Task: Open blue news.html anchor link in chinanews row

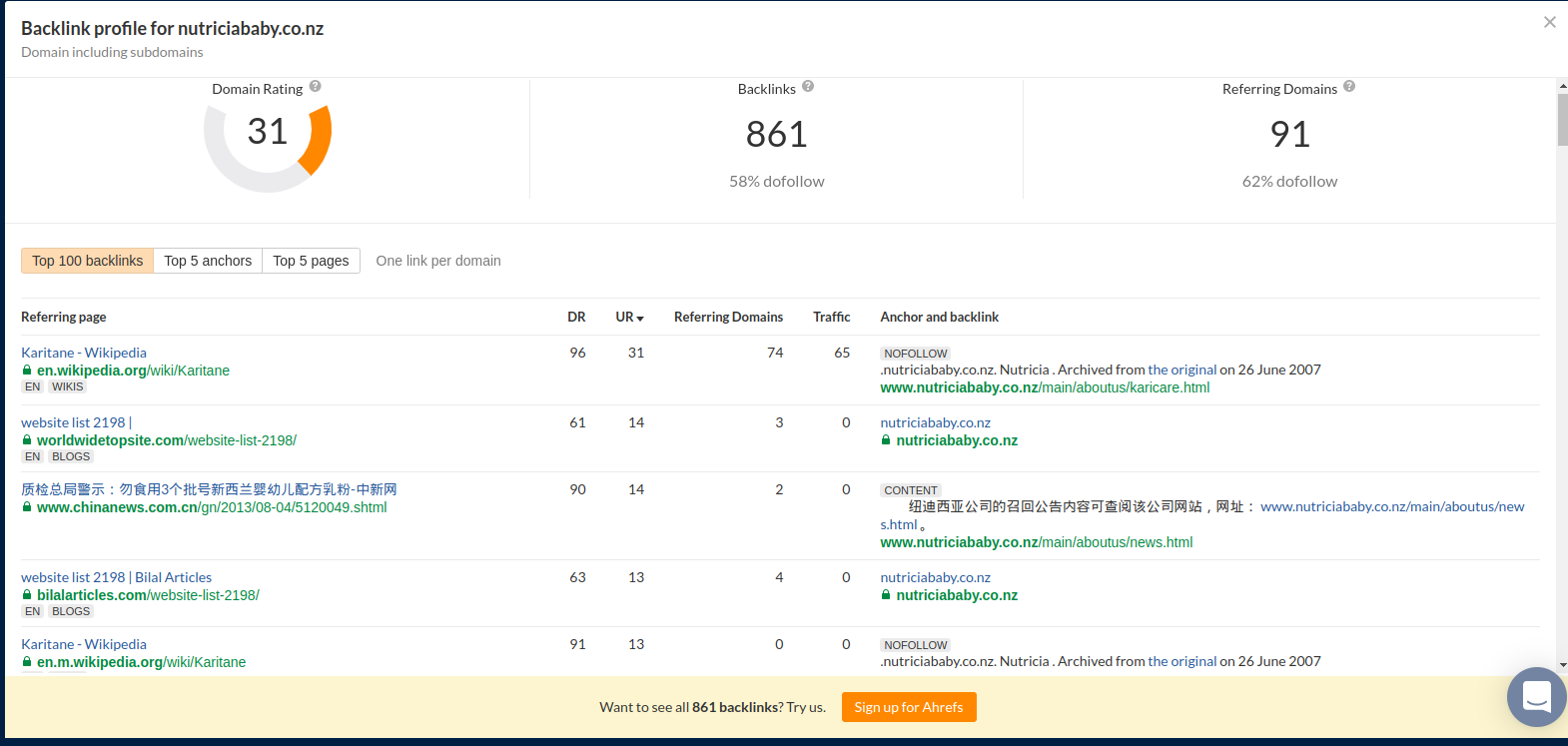Action: tap(1392, 506)
